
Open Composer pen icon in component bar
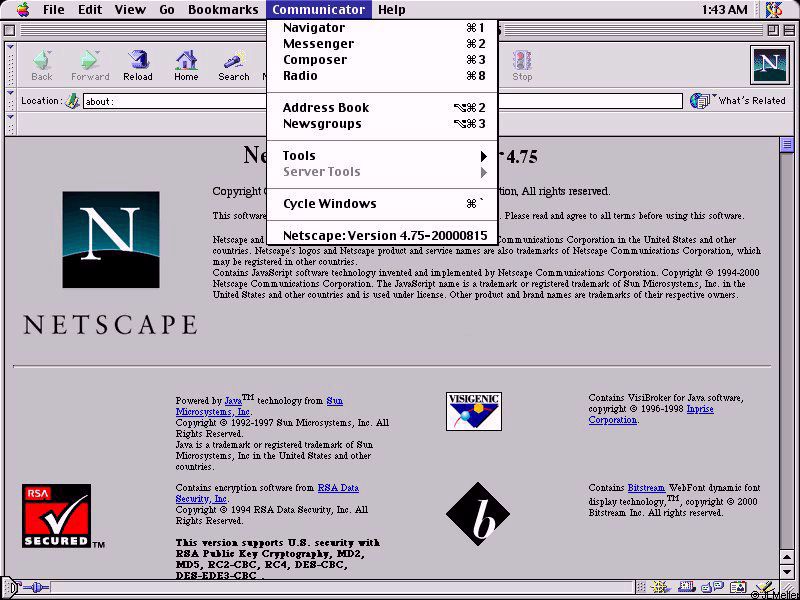pos(764,588)
